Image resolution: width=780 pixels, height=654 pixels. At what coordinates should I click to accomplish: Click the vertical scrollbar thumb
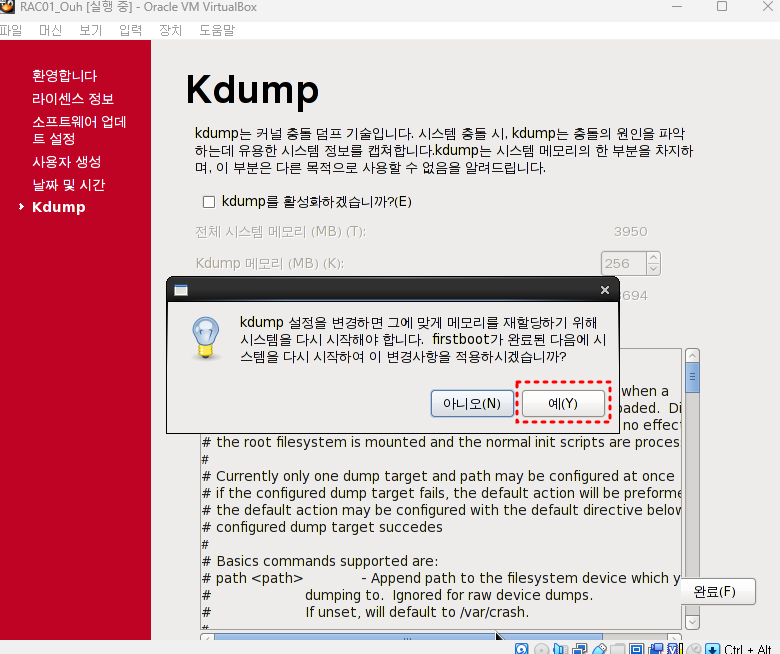coord(692,377)
